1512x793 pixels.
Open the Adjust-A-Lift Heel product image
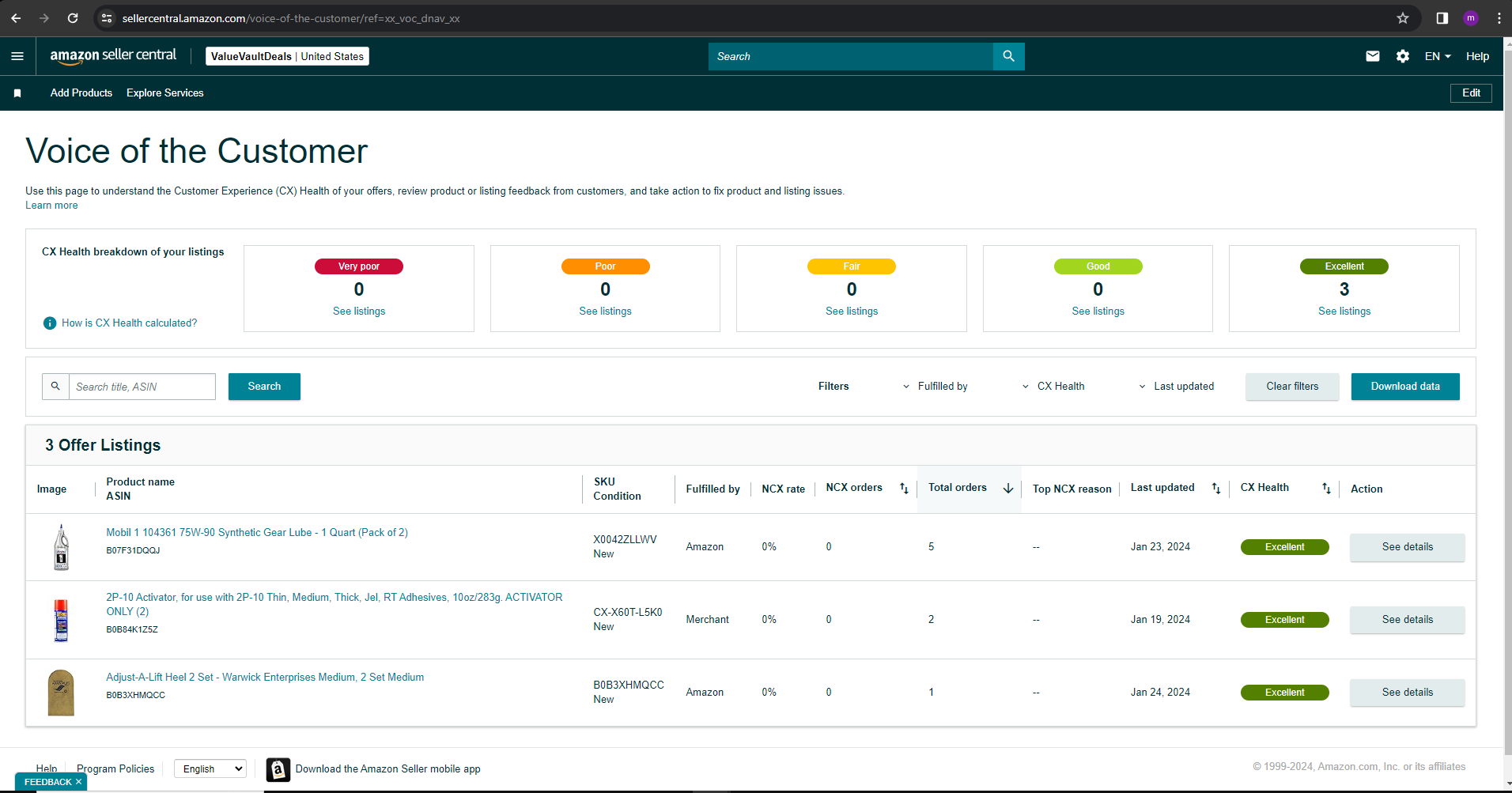(x=61, y=693)
